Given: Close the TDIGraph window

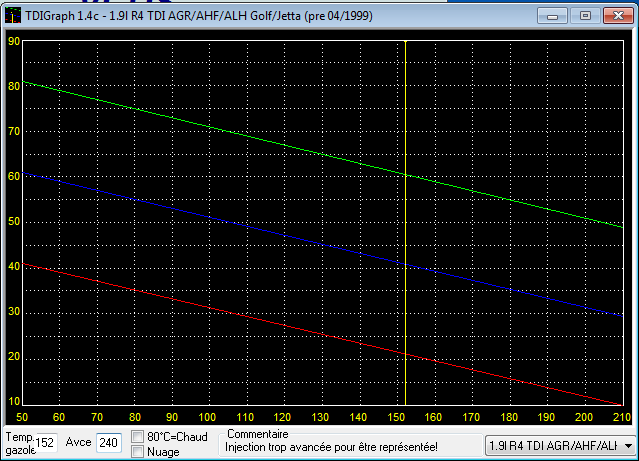Looking at the screenshot, I should pos(615,15).
